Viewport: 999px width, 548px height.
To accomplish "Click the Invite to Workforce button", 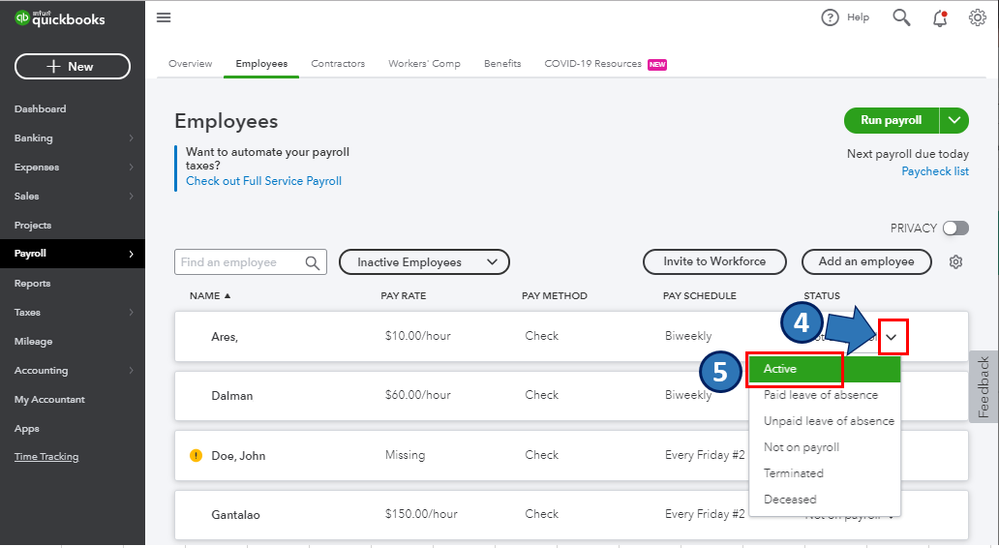I will tap(714, 262).
